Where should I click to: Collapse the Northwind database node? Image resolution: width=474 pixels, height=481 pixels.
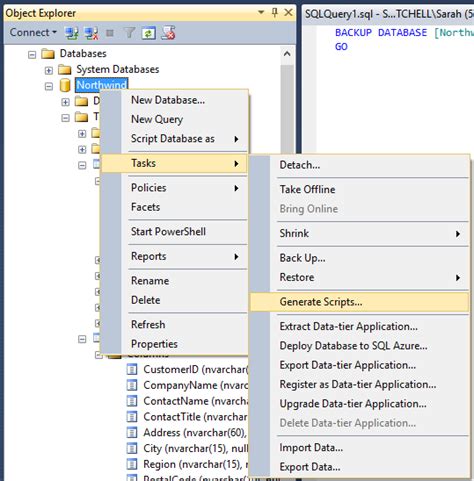click(49, 86)
